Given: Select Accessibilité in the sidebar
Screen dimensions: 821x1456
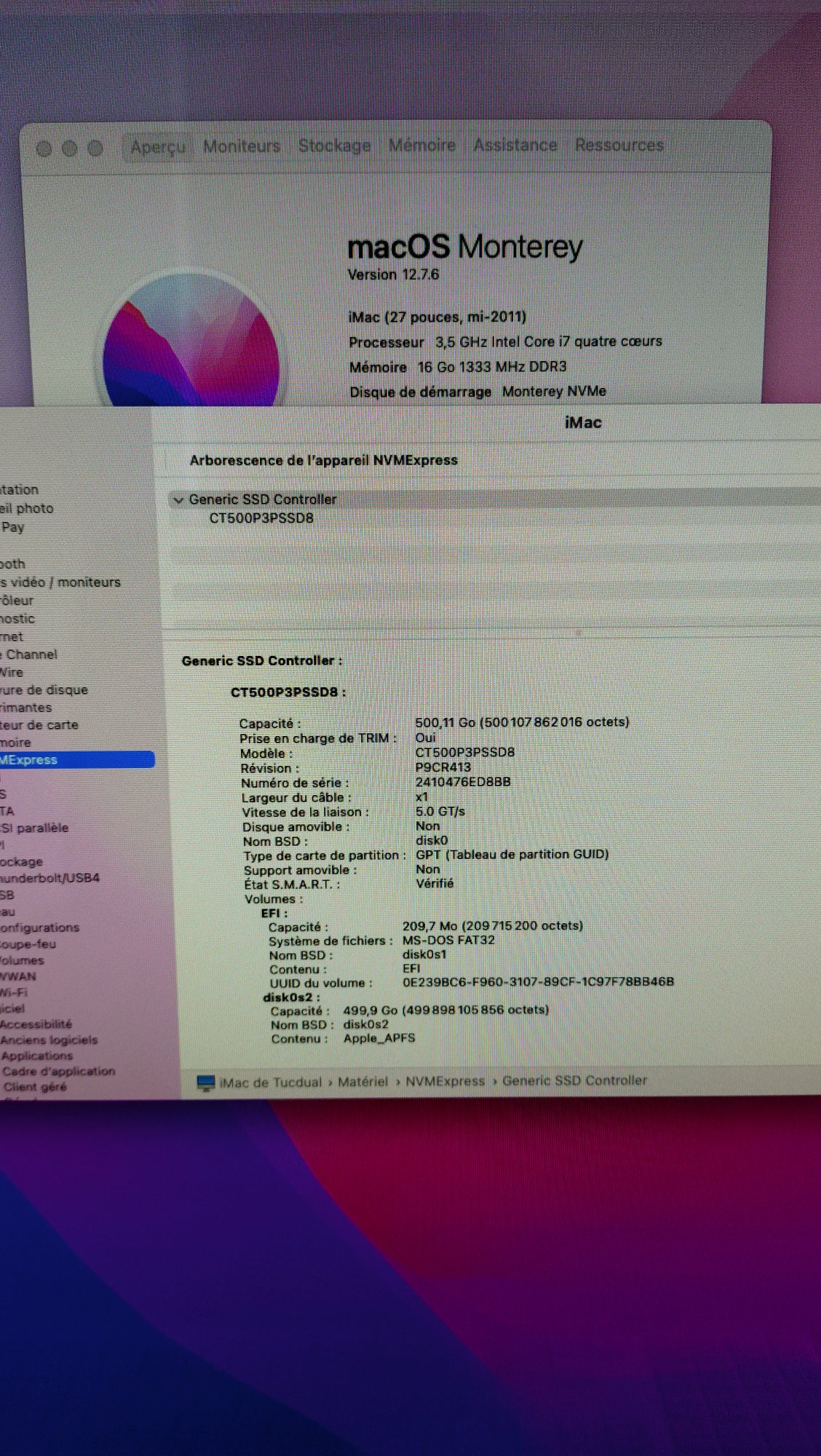Looking at the screenshot, I should [x=36, y=1024].
